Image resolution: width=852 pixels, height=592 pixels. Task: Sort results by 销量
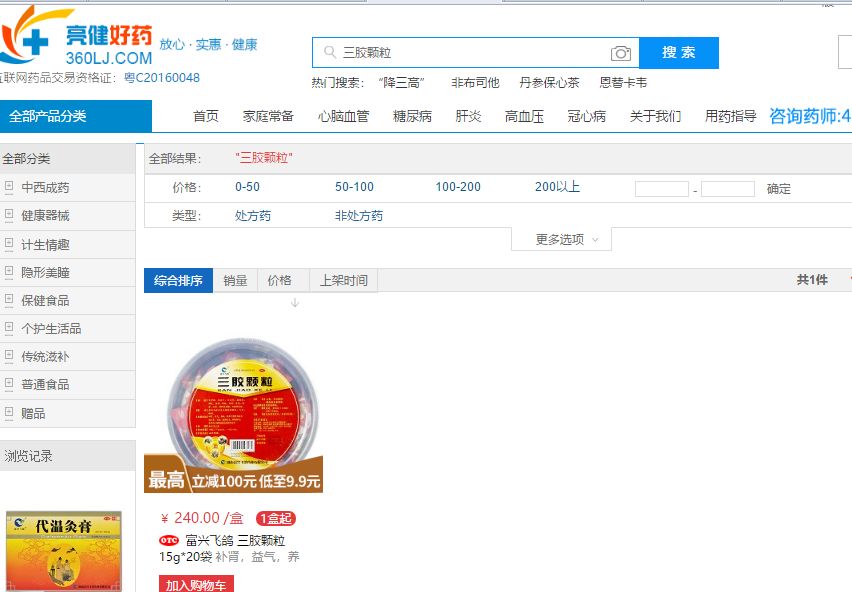click(x=235, y=281)
